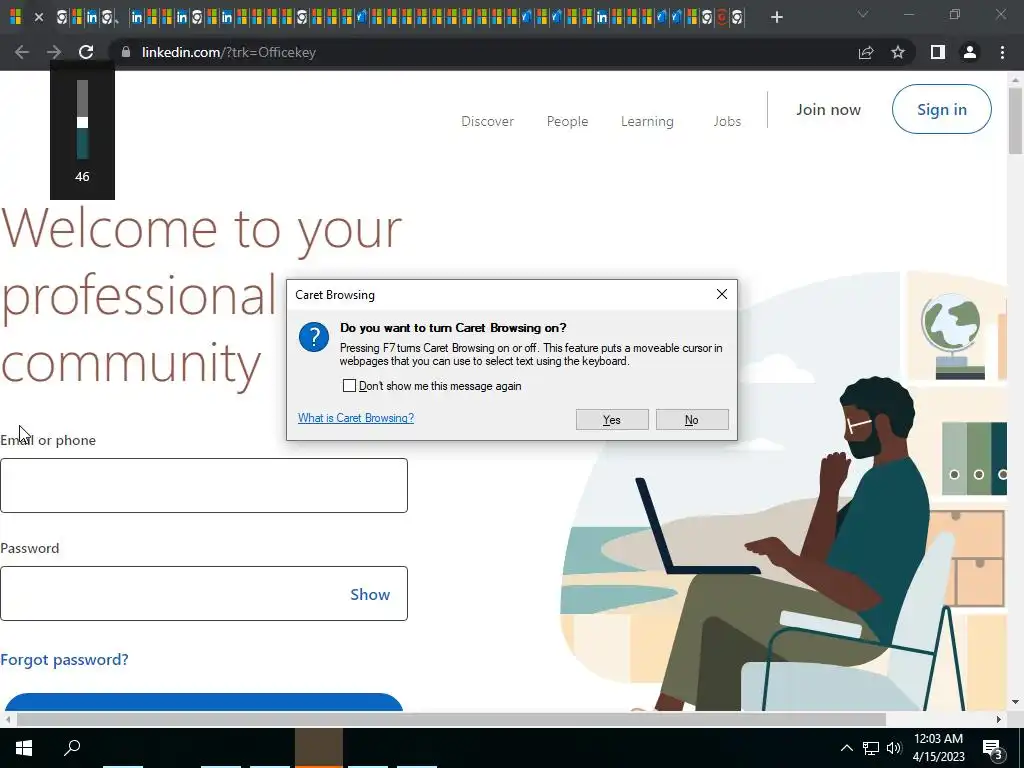Open What is Caret Browsing link

356,418
